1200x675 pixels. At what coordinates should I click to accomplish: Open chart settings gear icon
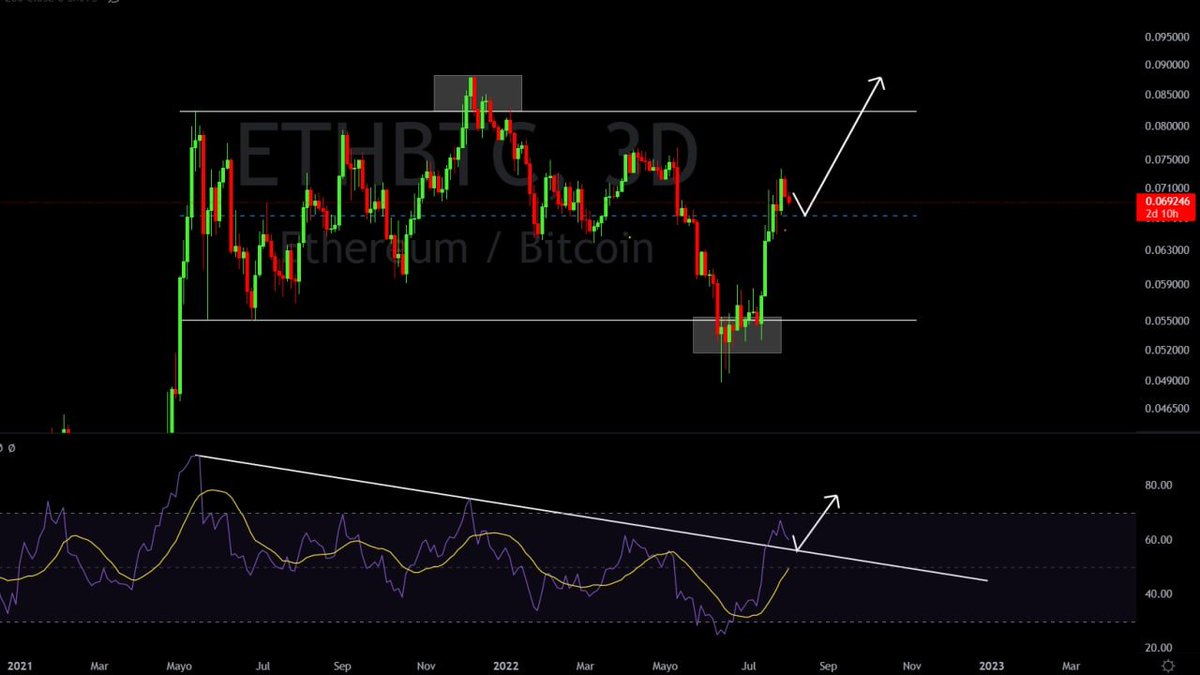pos(1167,664)
